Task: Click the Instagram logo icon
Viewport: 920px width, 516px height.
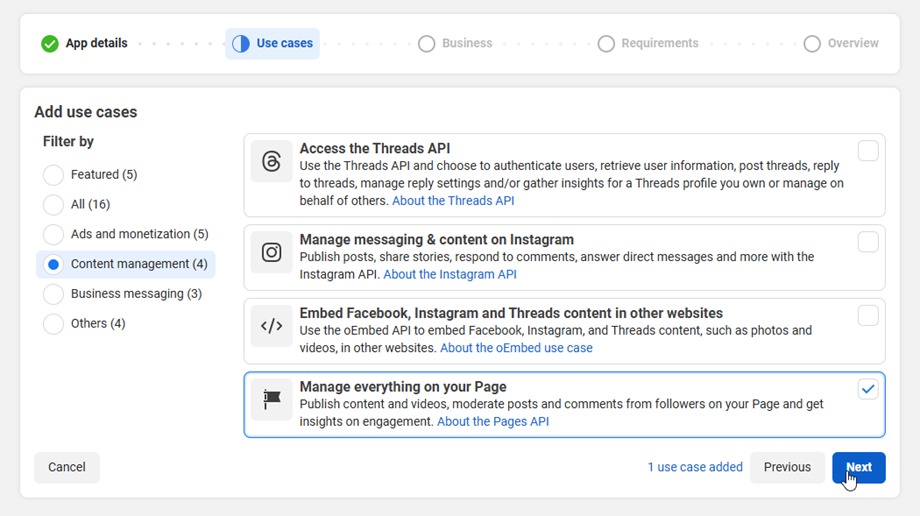Action: coord(271,252)
